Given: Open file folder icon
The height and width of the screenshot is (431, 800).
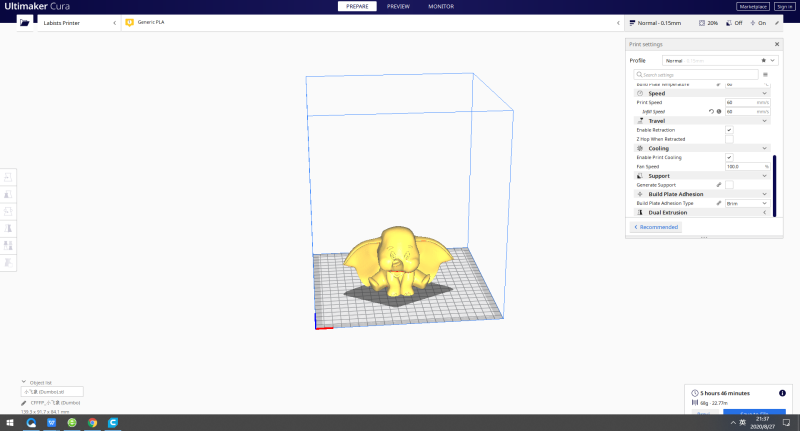Looking at the screenshot, I should tap(24, 23).
